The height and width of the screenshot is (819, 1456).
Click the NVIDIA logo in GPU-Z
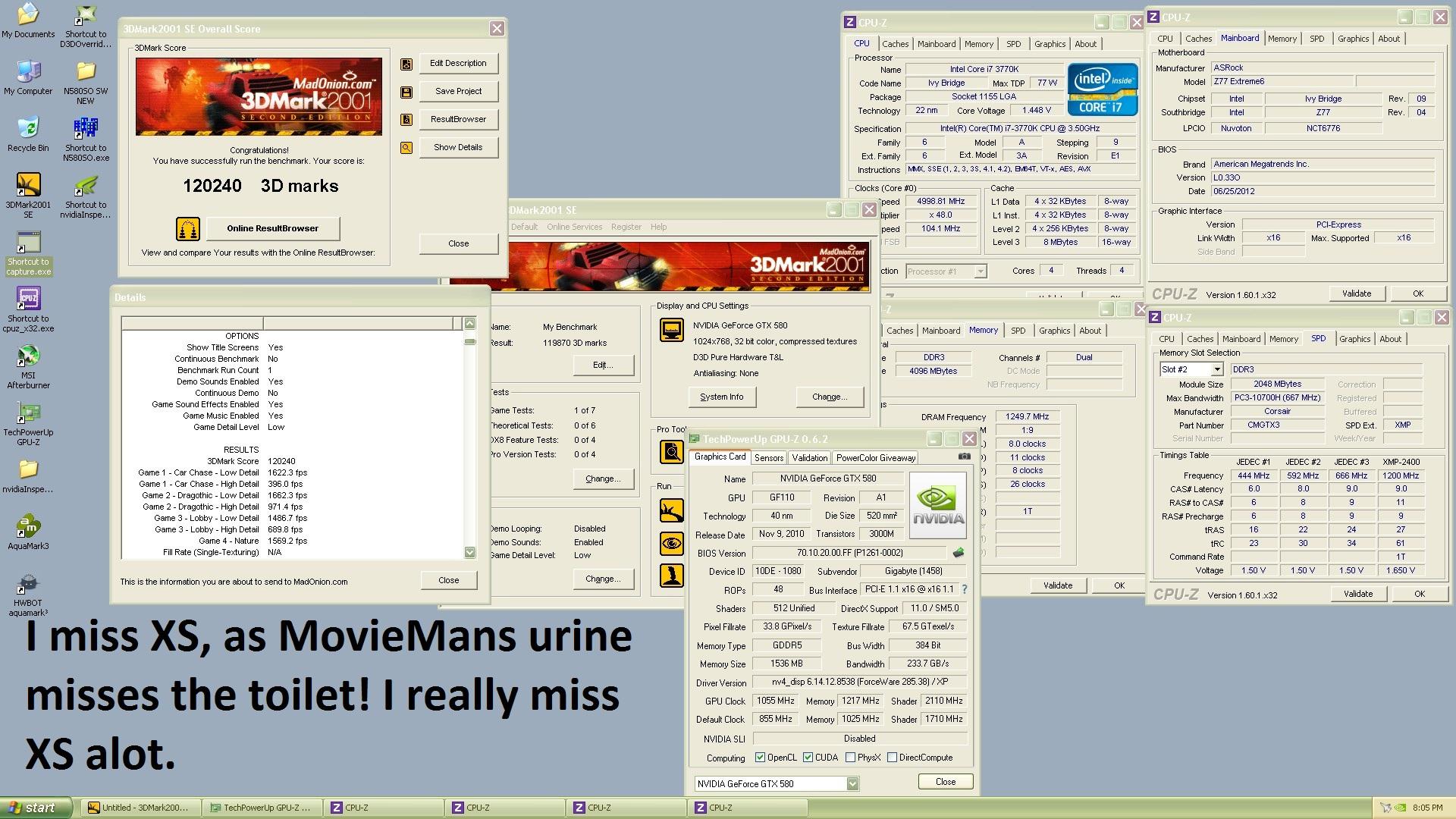pos(938,506)
